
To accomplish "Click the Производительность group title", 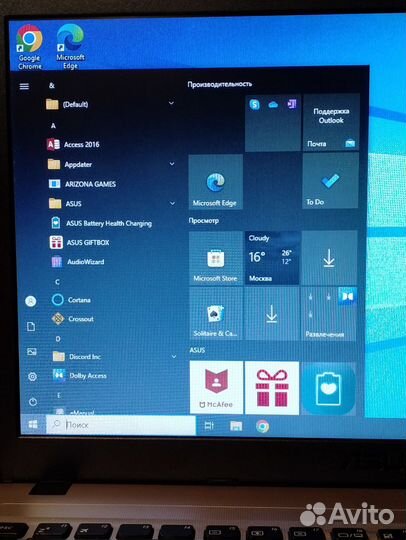I will 220,84.
